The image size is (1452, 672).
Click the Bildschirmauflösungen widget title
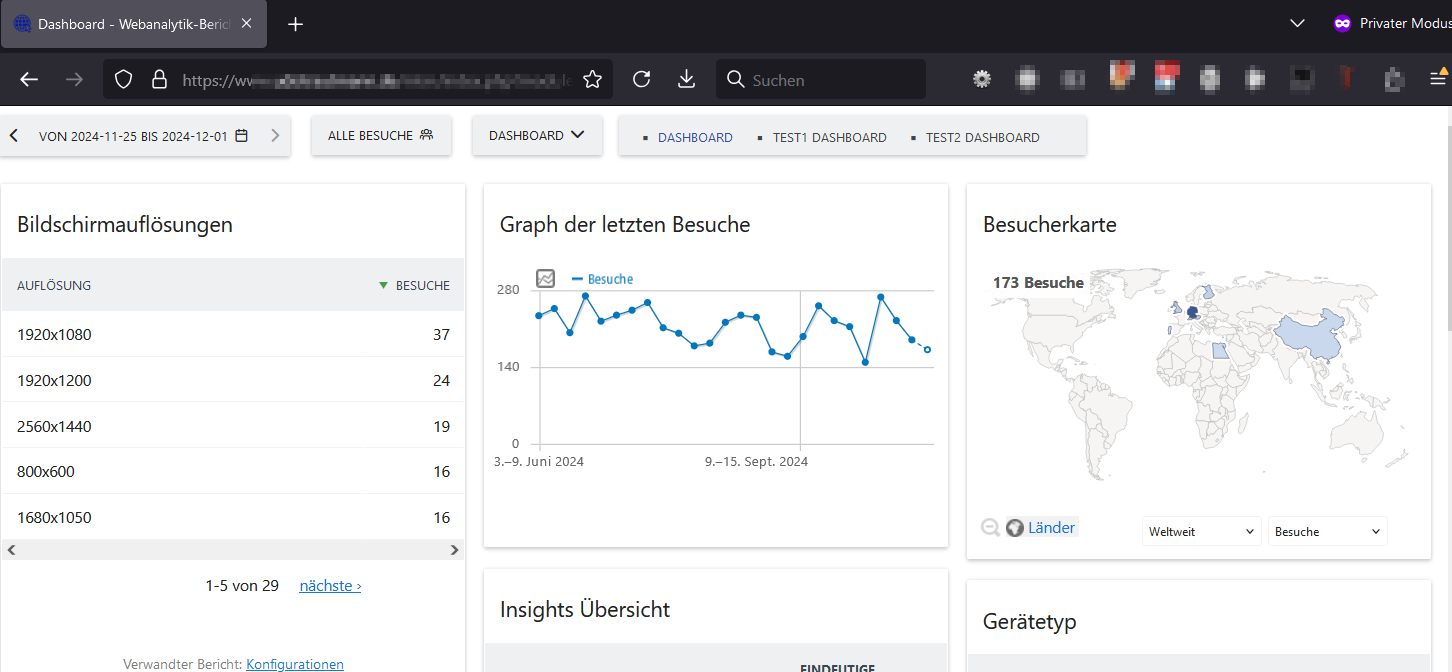(x=125, y=225)
